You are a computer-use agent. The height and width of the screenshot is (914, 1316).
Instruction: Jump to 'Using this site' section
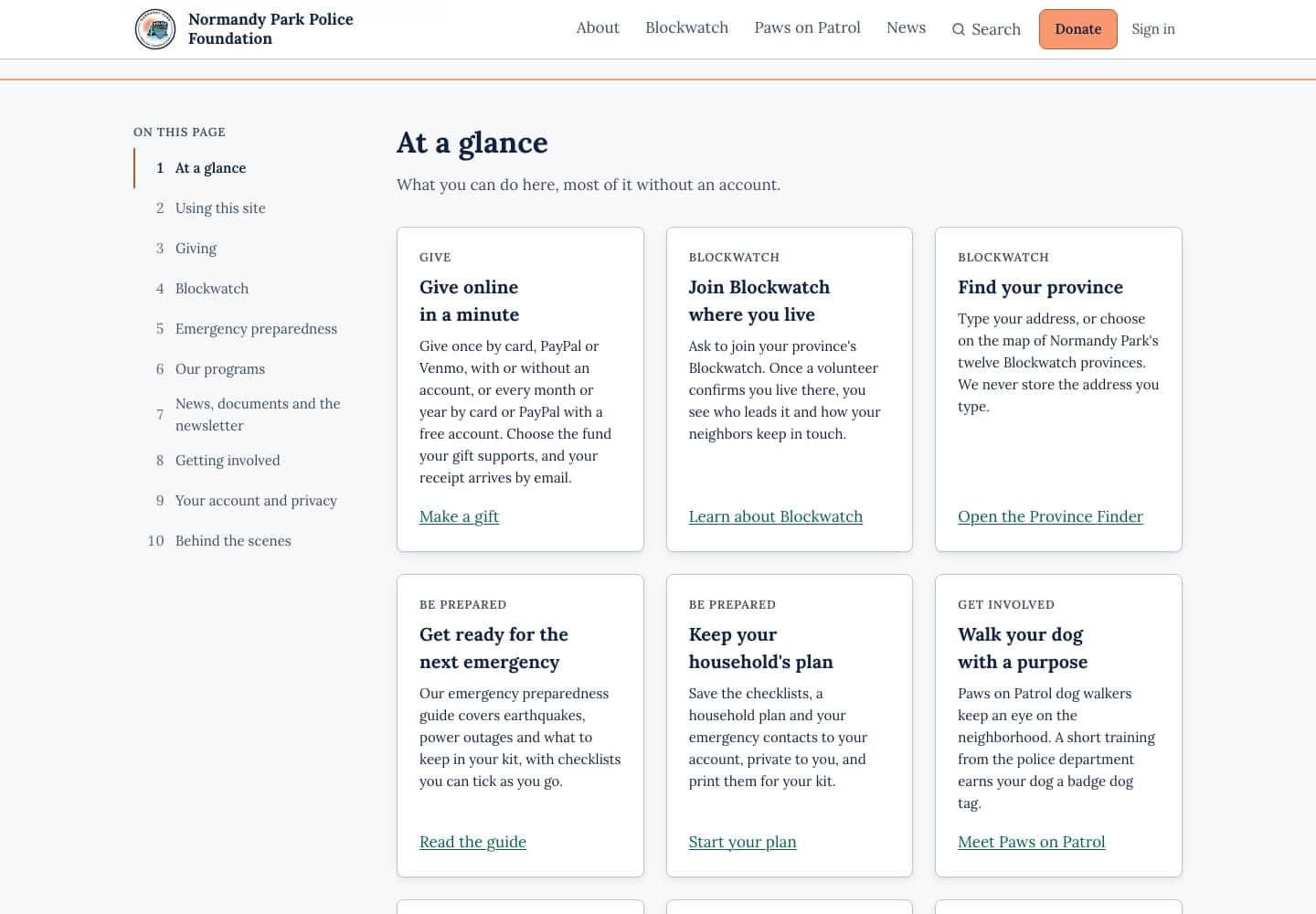pos(220,208)
